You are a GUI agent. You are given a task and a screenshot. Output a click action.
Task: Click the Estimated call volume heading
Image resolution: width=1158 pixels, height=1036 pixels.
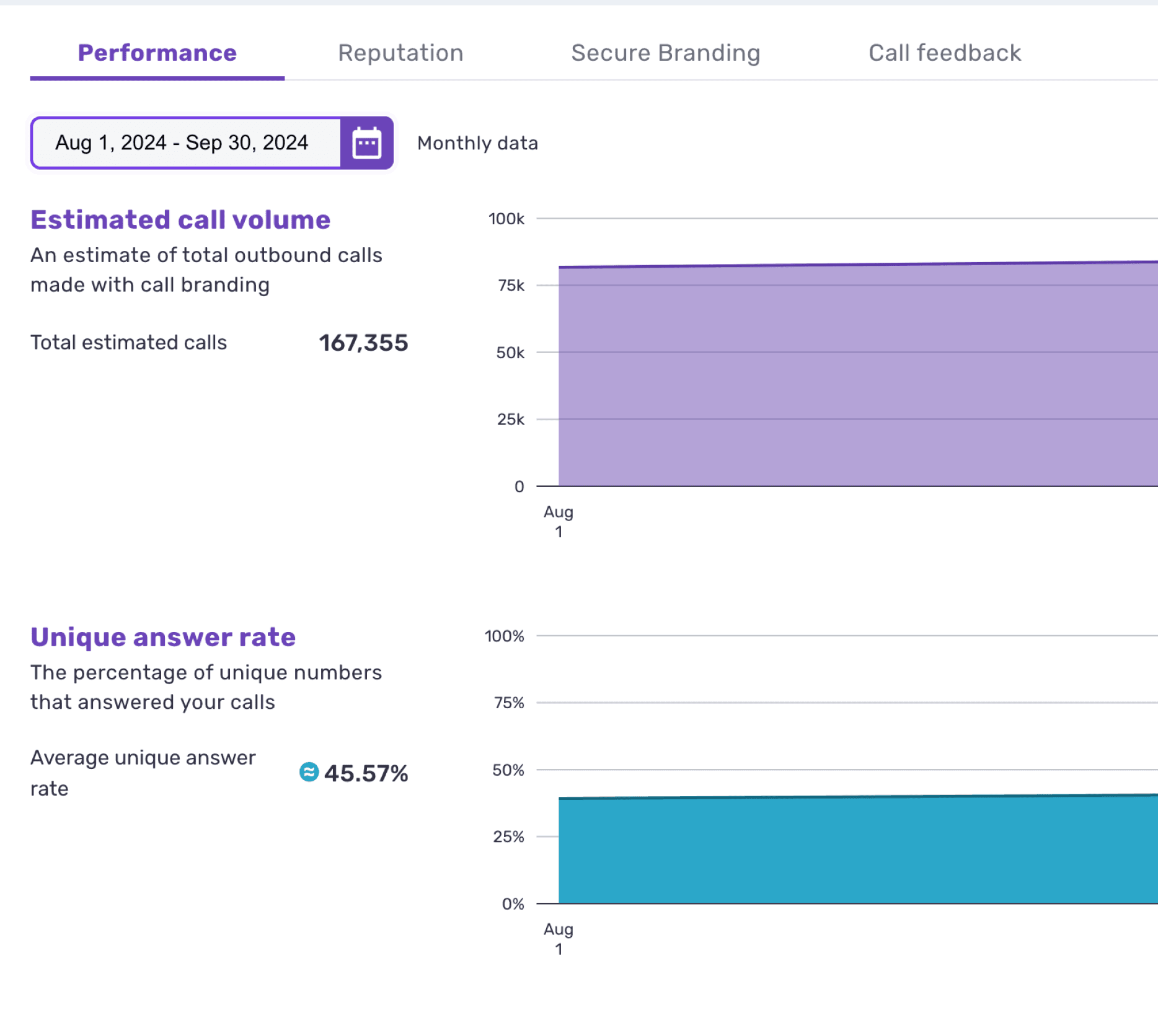tap(180, 220)
